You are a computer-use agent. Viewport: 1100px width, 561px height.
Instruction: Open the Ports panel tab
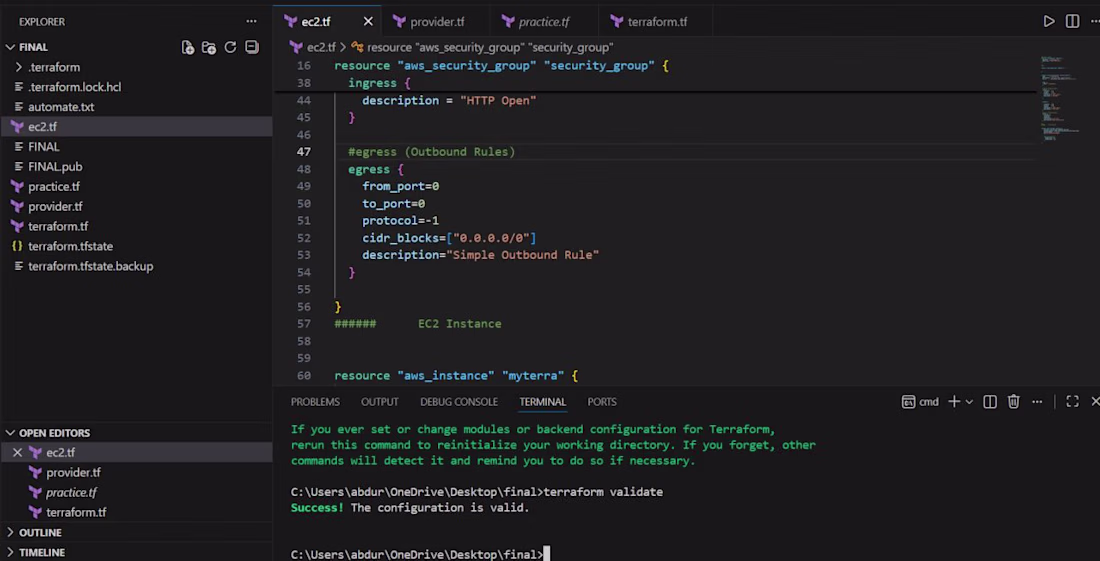(602, 402)
